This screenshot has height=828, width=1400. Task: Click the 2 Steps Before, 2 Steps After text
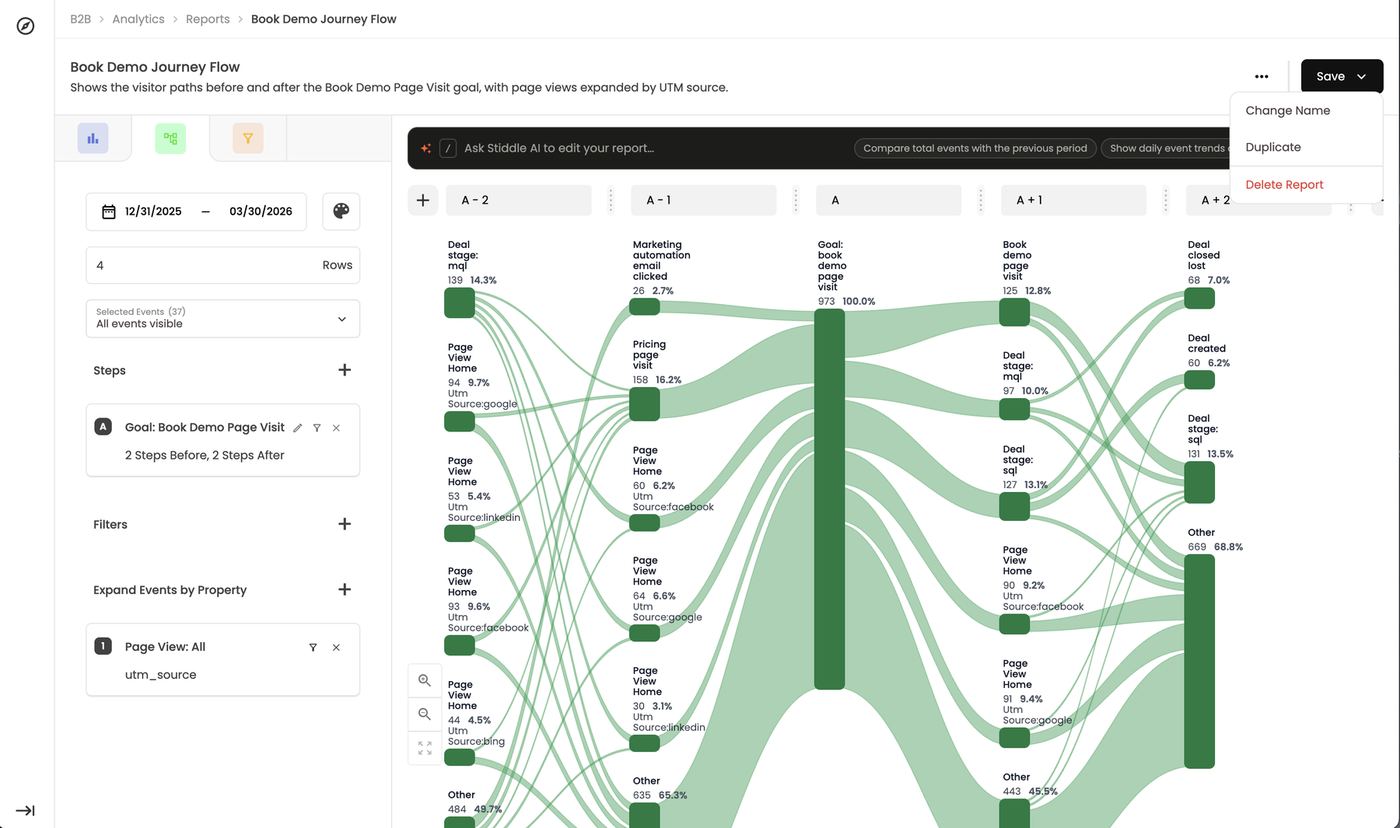[x=205, y=455]
